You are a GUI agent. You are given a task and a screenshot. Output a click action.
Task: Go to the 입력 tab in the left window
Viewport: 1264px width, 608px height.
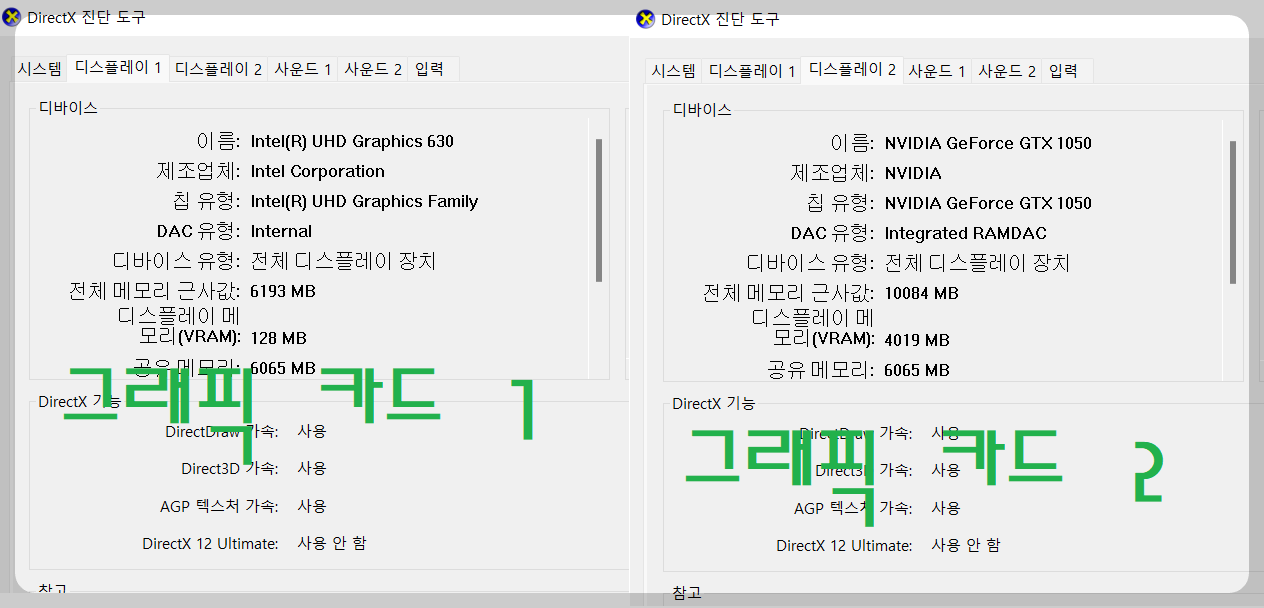click(x=429, y=69)
